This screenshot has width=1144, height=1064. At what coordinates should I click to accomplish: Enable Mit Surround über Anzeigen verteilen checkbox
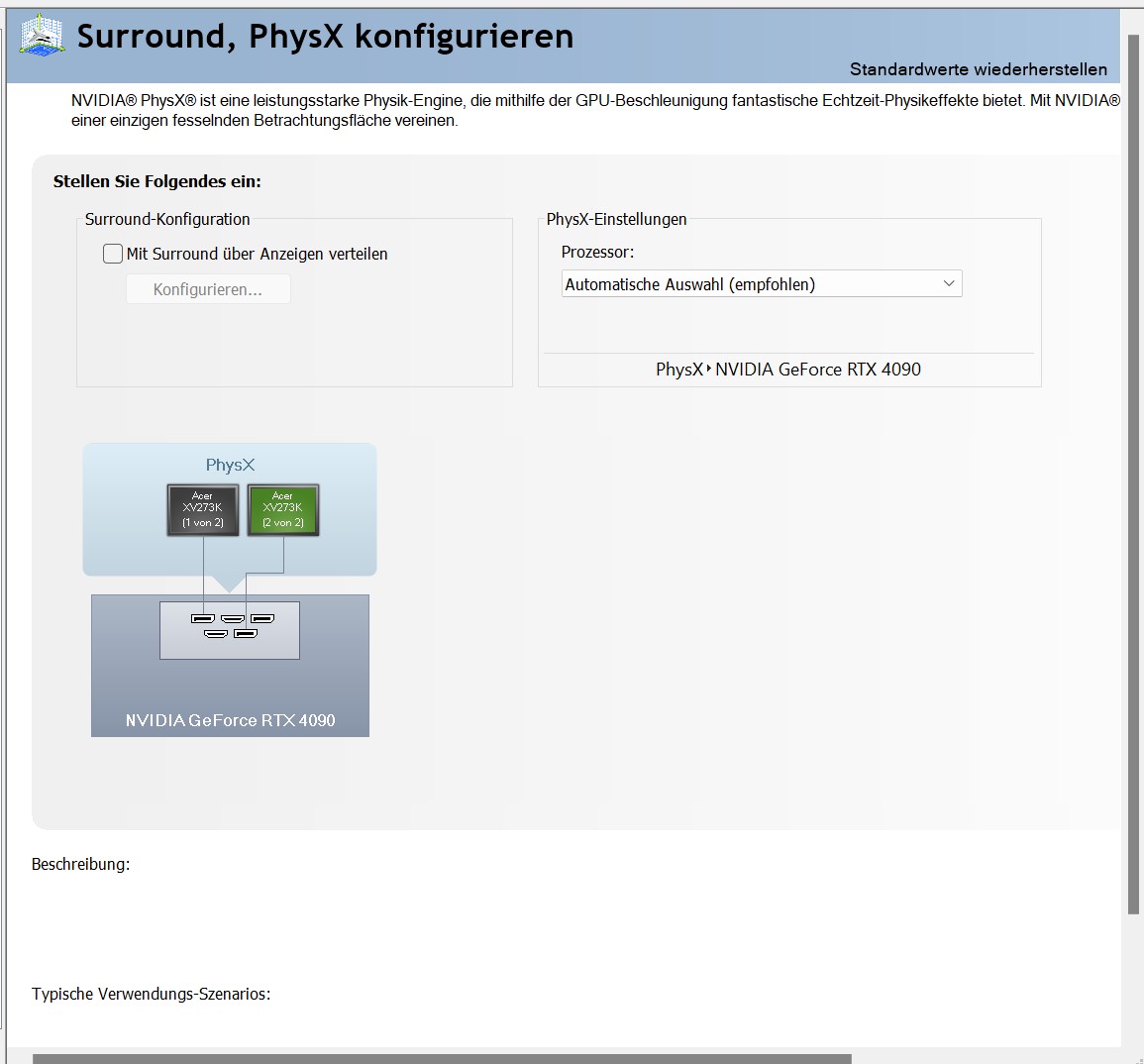[112, 254]
